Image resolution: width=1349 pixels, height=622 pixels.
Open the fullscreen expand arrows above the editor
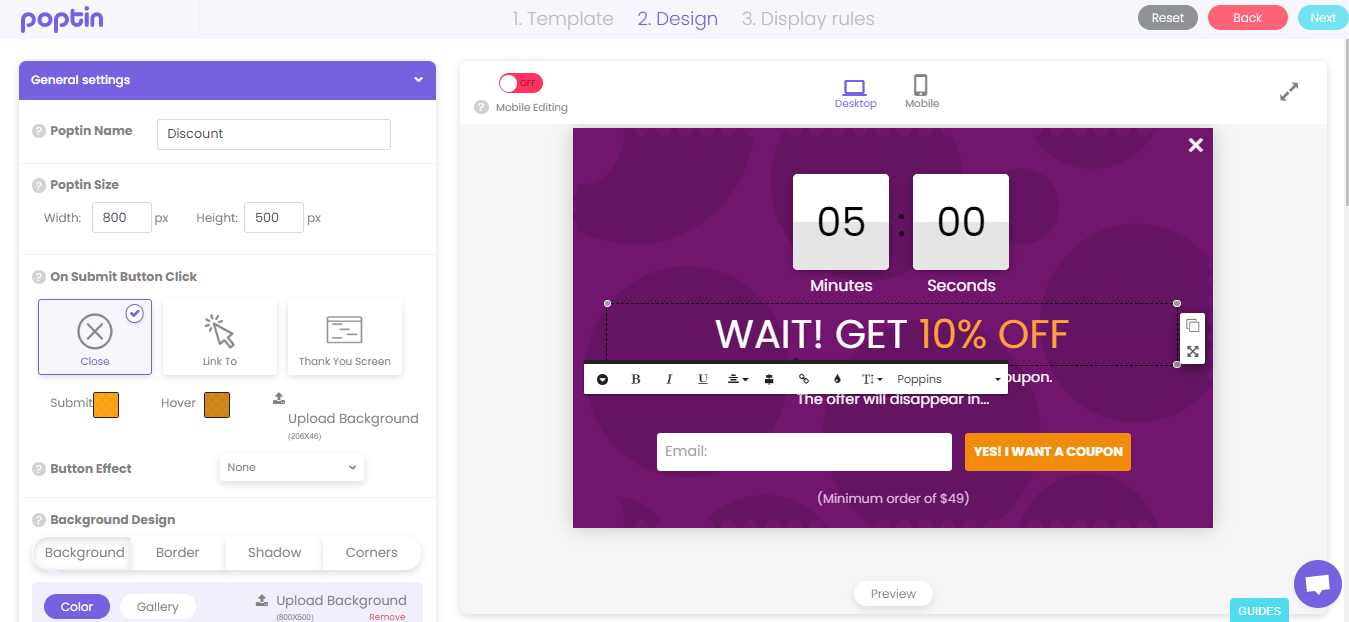(1289, 90)
